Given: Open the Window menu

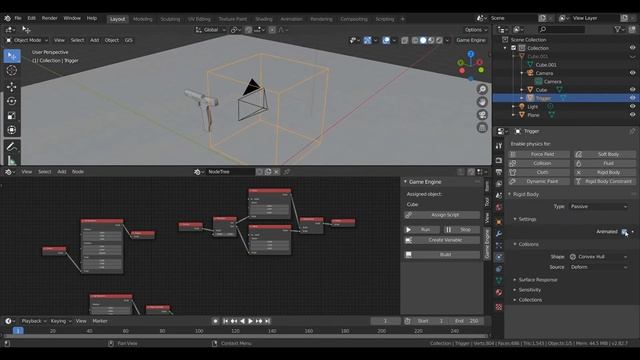Looking at the screenshot, I should point(72,18).
